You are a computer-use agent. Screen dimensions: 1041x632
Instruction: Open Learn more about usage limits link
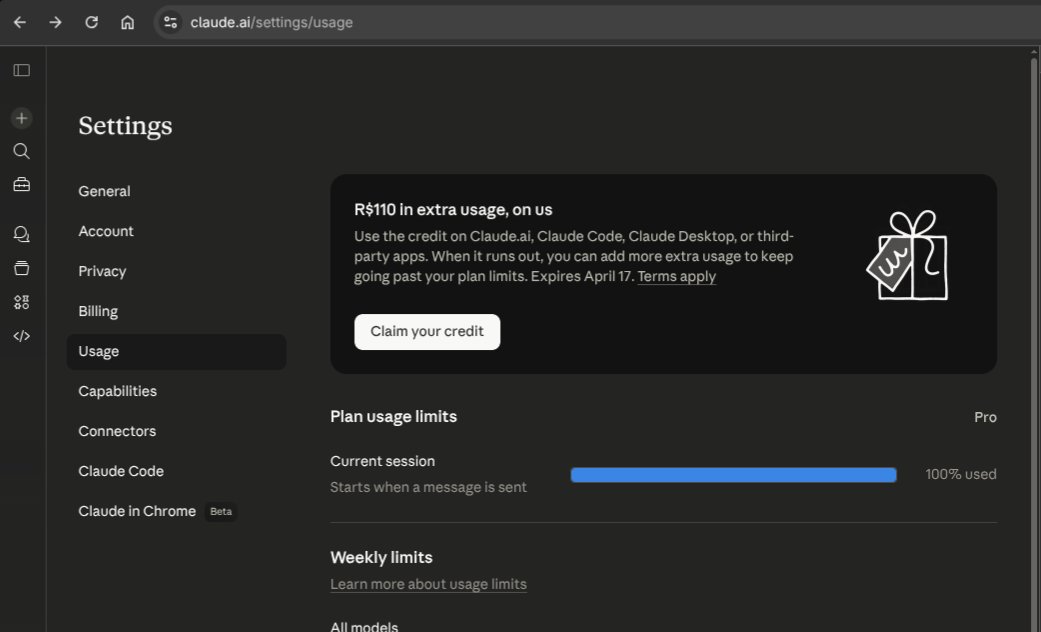tap(428, 584)
